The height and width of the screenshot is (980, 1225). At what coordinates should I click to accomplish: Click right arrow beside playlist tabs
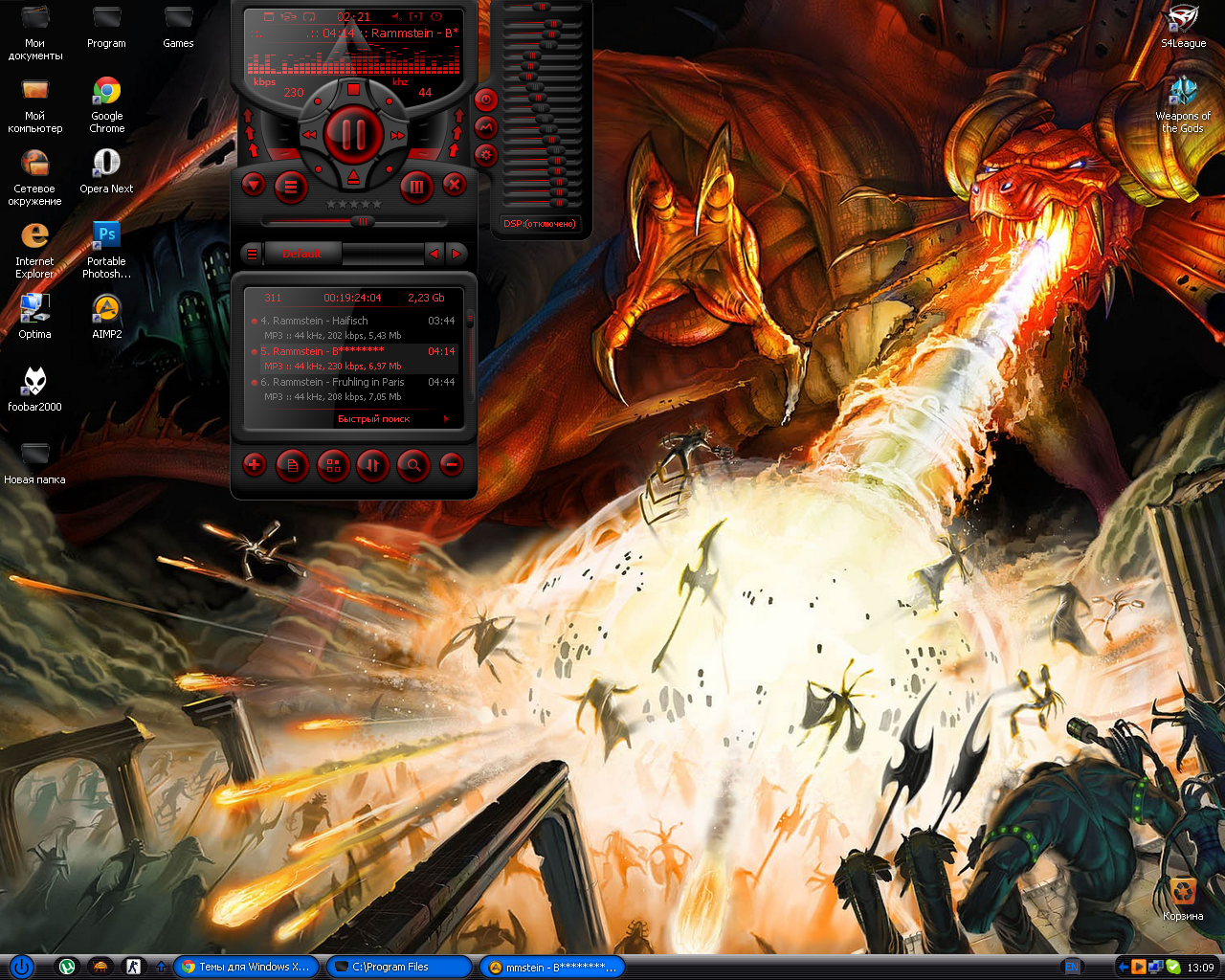click(x=457, y=254)
